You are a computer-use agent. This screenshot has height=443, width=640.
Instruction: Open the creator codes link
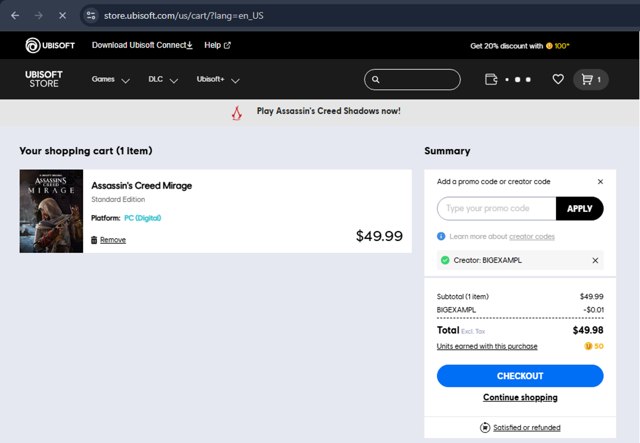click(532, 237)
